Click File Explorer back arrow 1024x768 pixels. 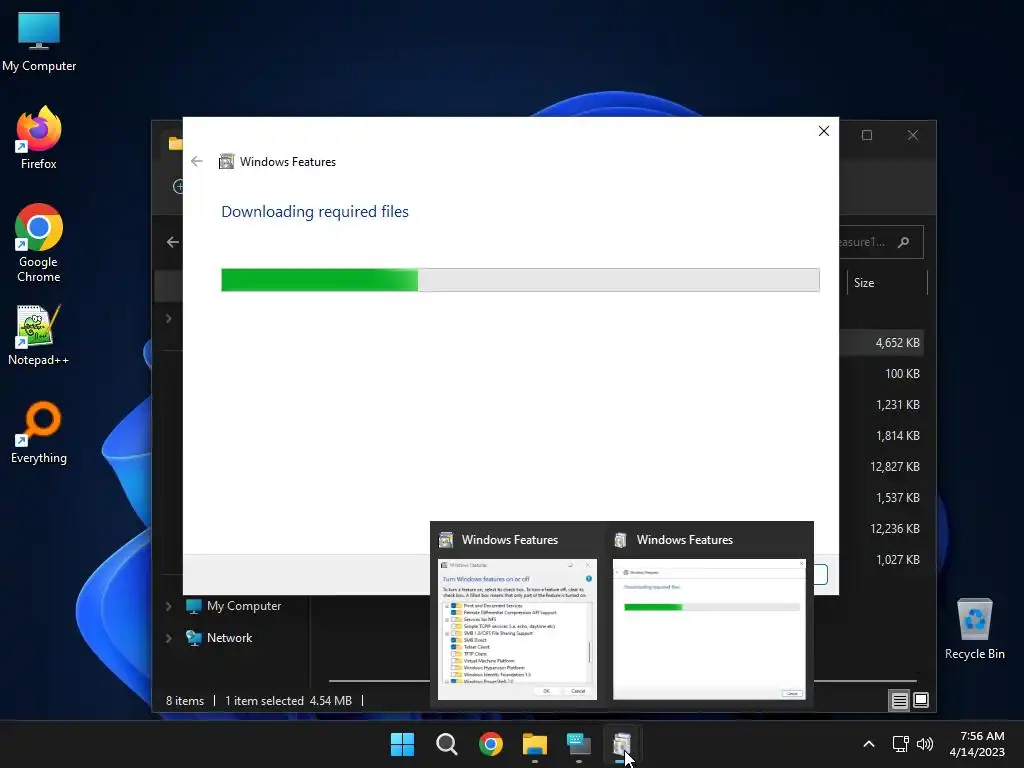point(172,242)
